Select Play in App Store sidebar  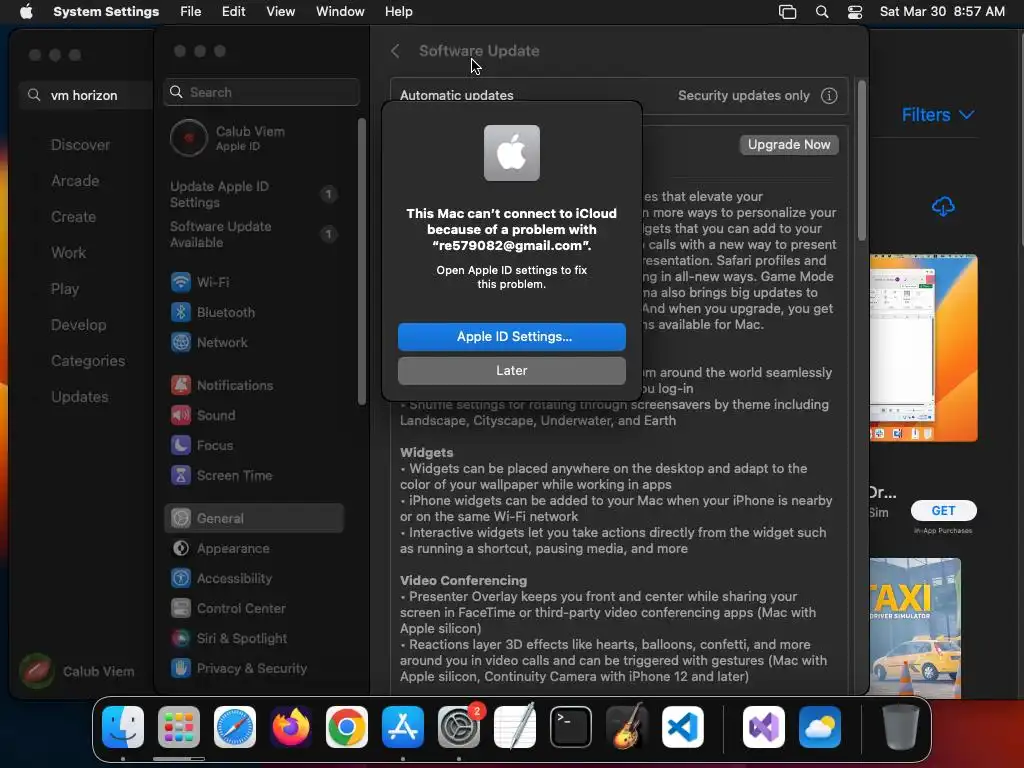tap(65, 289)
